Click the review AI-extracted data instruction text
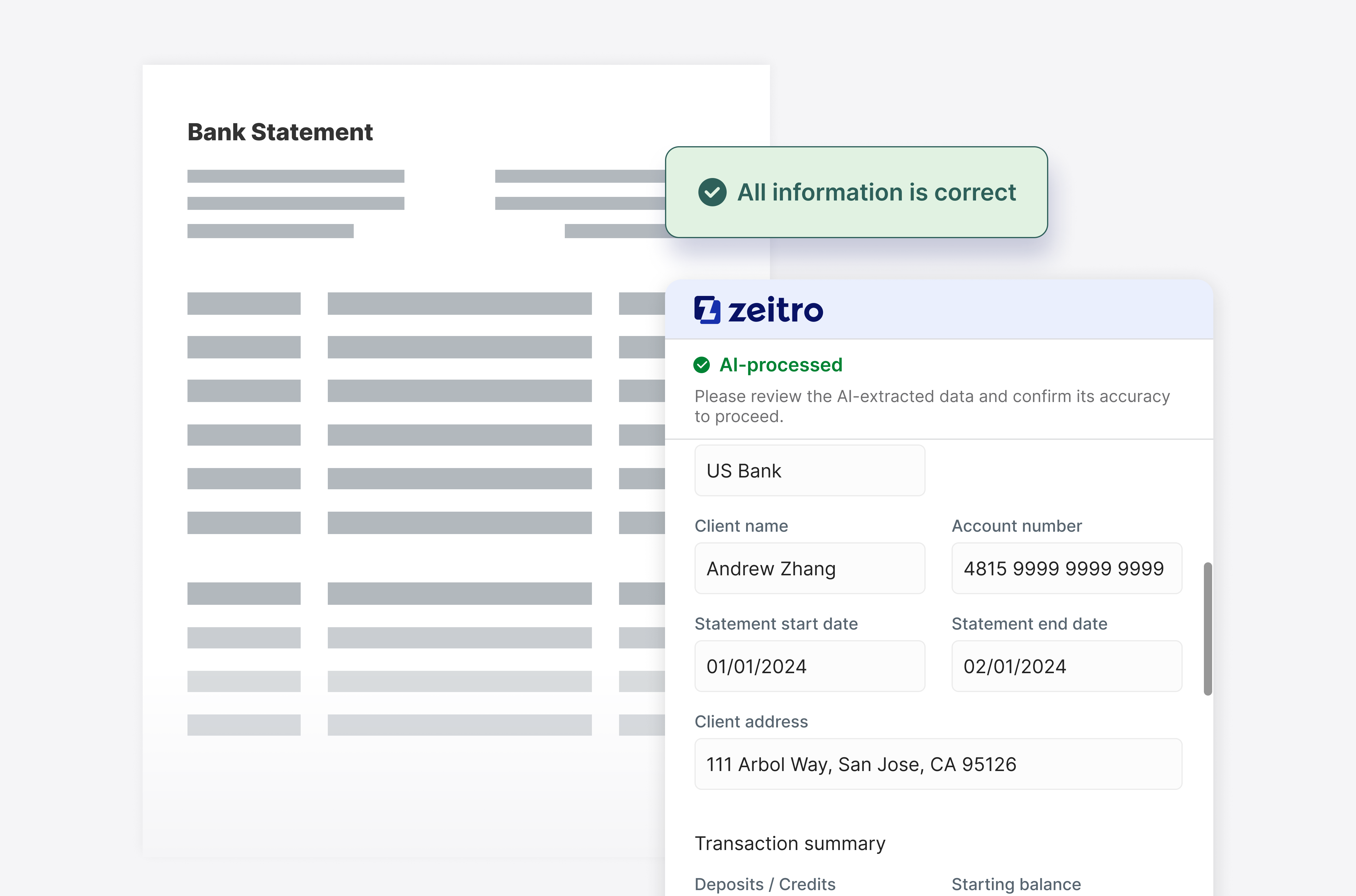Screen dimensions: 1356x896 (932, 406)
